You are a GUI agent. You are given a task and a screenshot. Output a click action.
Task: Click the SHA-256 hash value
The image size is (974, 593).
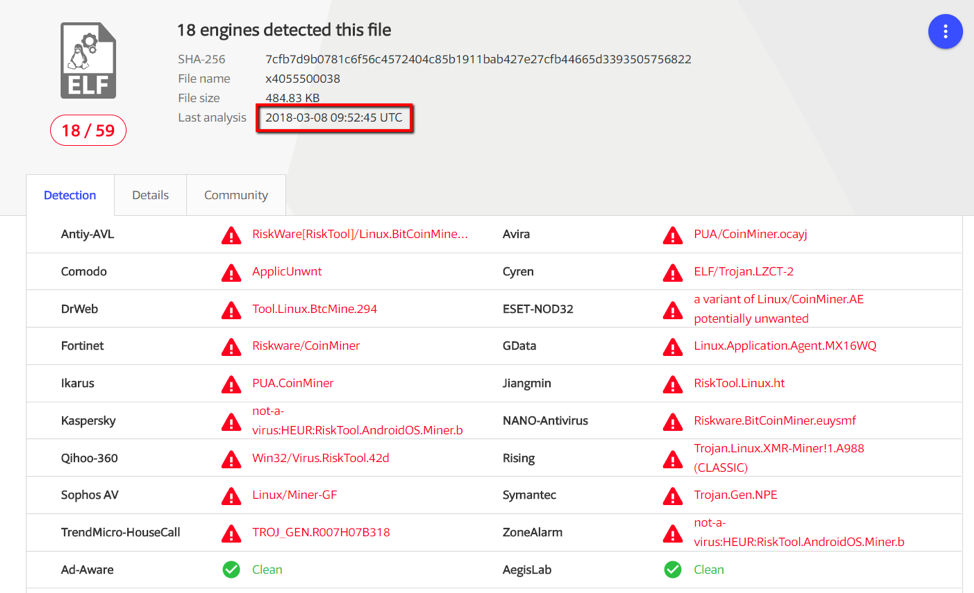[x=478, y=59]
